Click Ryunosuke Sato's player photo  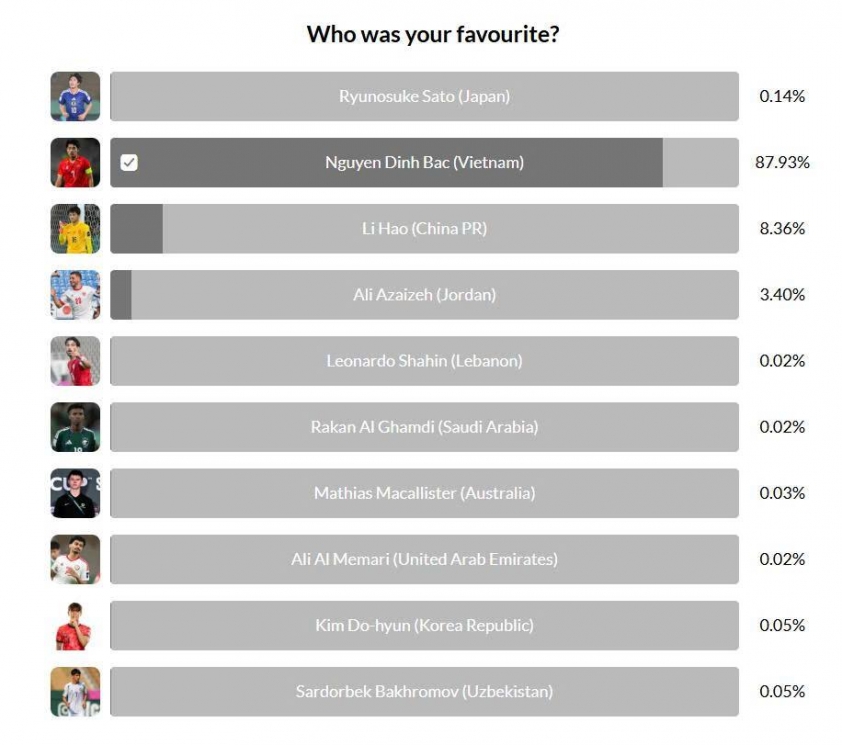[x=75, y=97]
